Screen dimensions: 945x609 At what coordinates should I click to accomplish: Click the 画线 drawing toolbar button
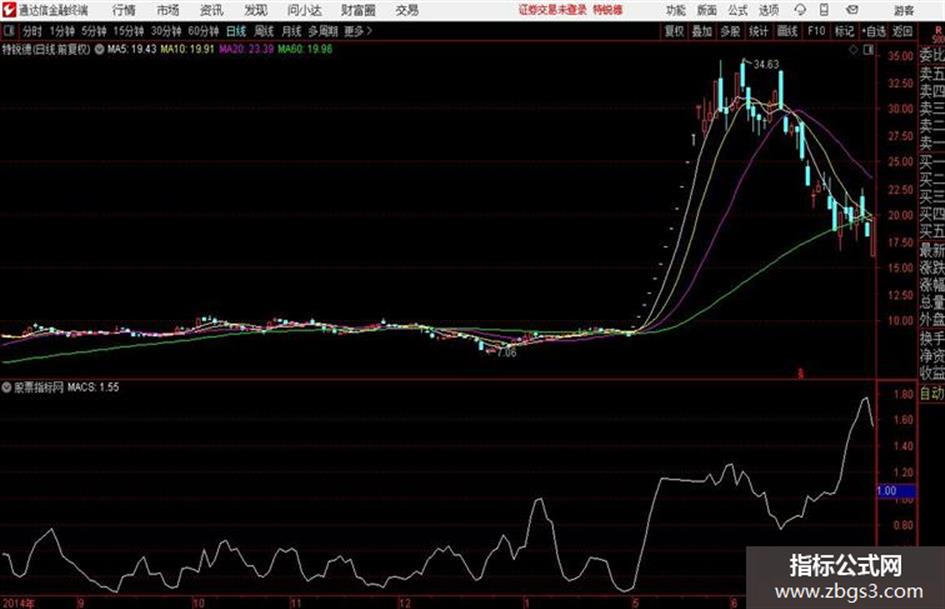point(787,31)
